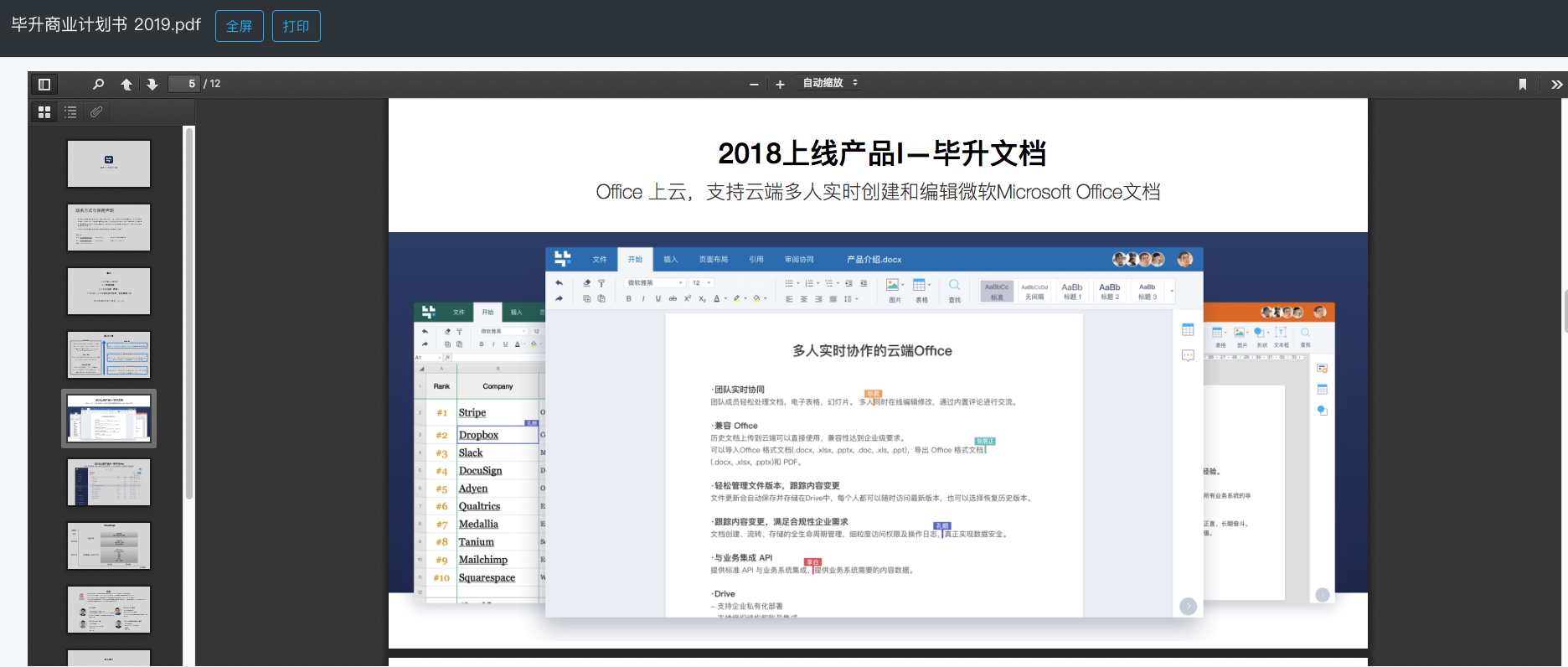Open the find-in-document magnifier
This screenshot has height=667, width=1568.
click(x=98, y=84)
